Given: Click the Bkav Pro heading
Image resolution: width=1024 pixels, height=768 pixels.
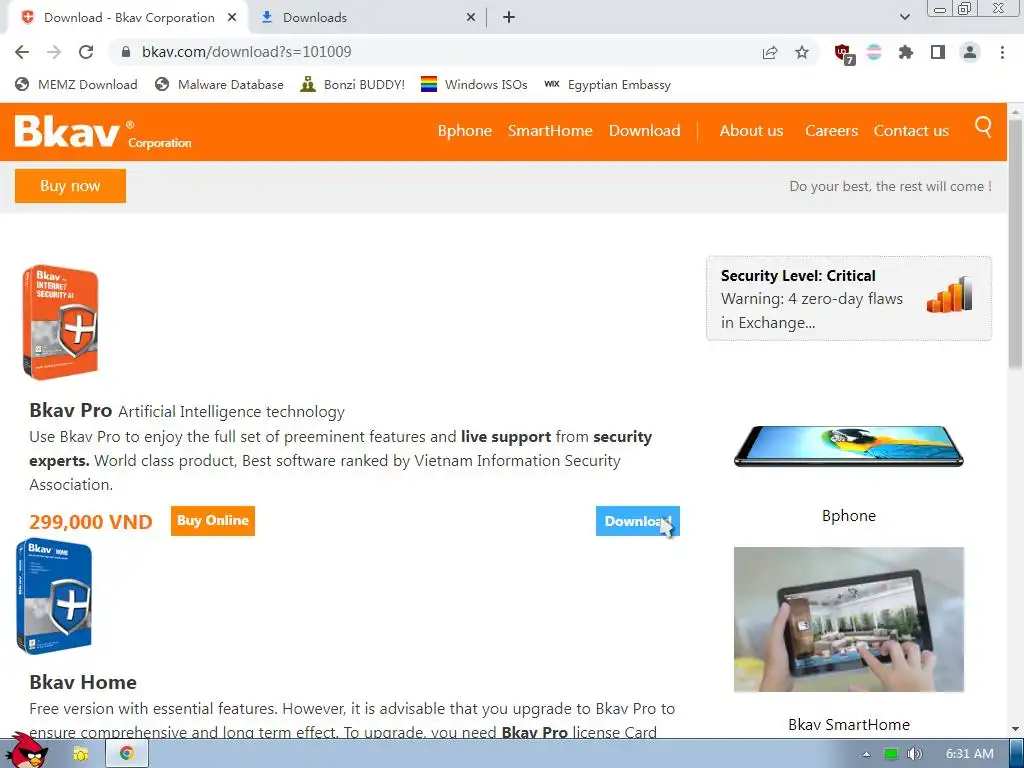Looking at the screenshot, I should coord(71,411).
